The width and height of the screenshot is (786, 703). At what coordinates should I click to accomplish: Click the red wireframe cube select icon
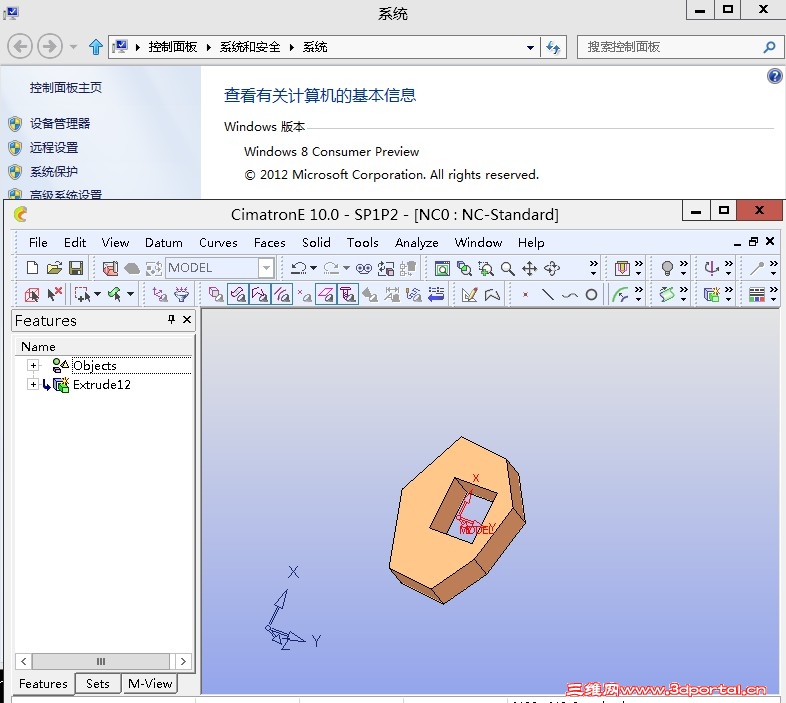coord(32,295)
